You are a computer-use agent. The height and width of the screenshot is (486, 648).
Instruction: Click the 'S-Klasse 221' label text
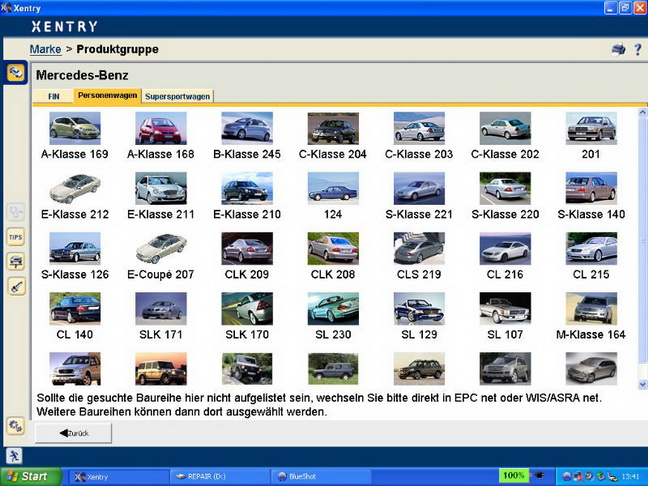(419, 214)
